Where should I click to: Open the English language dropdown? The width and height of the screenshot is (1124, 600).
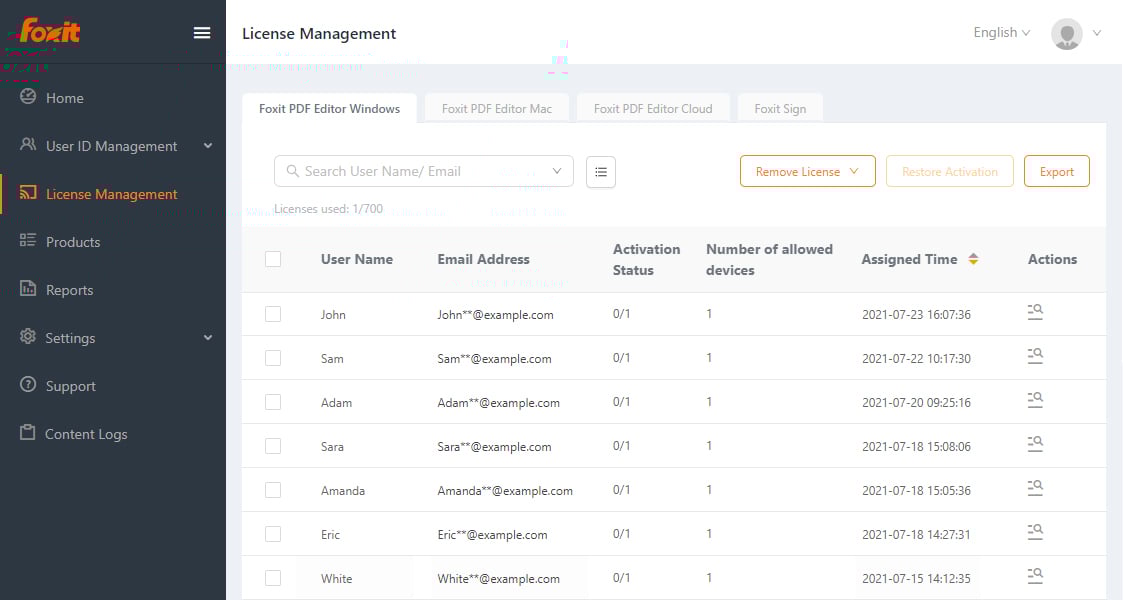1001,33
